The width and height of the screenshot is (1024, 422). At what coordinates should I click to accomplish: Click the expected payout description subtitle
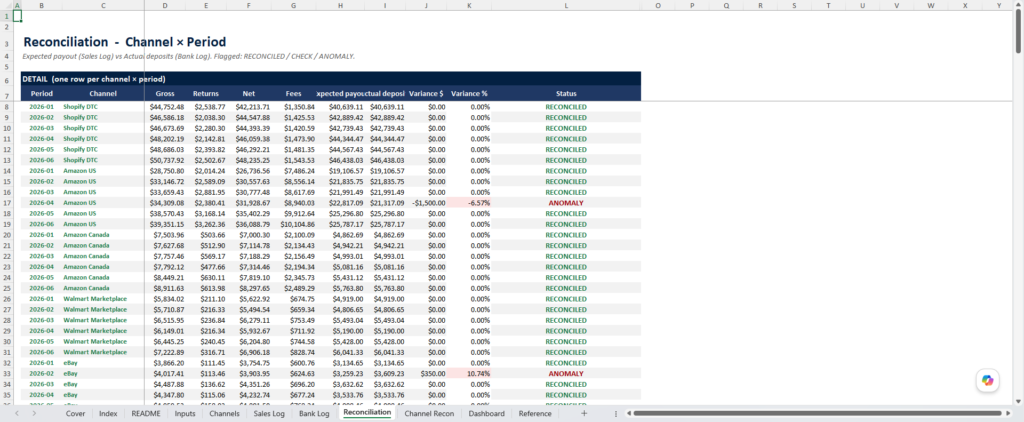(189, 56)
